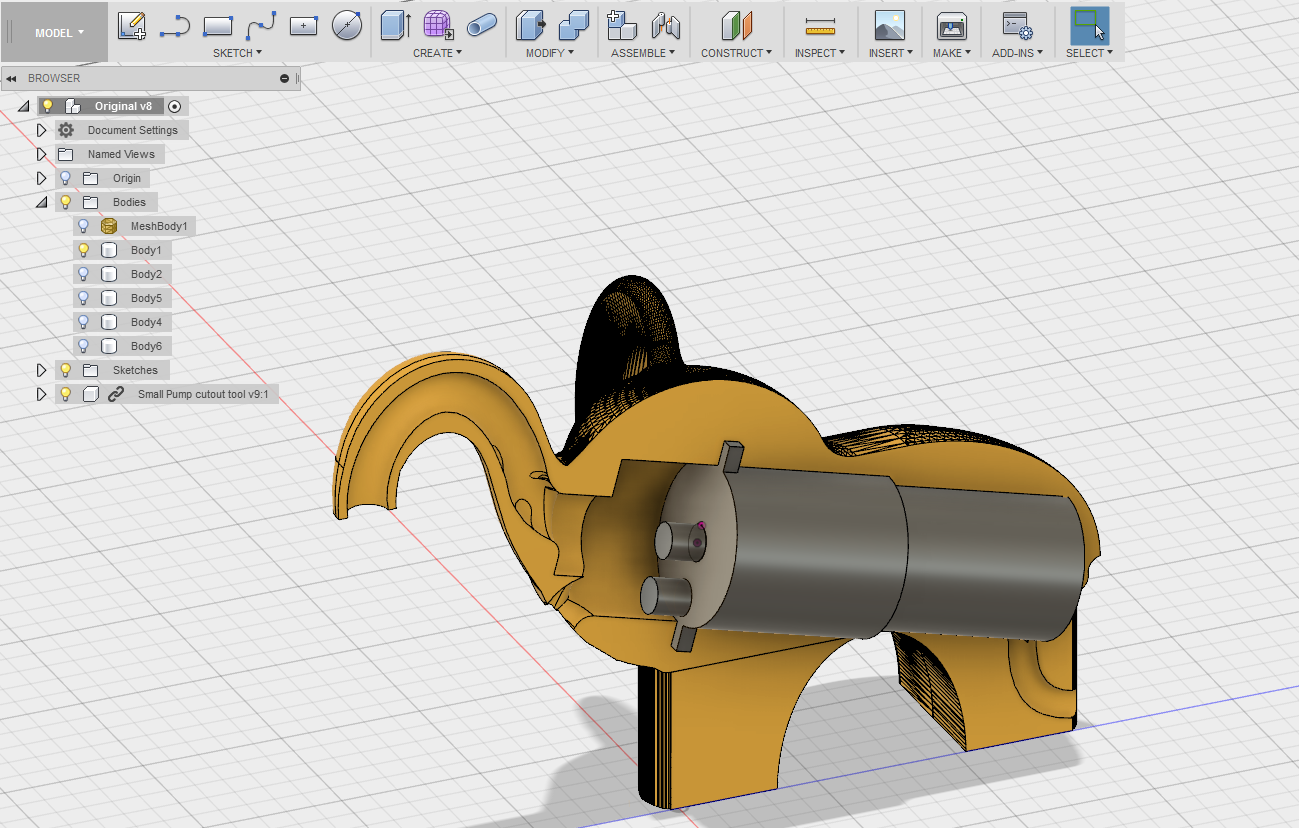
Task: Choose the two-point Rectangle sketch tool
Action: pos(218,25)
